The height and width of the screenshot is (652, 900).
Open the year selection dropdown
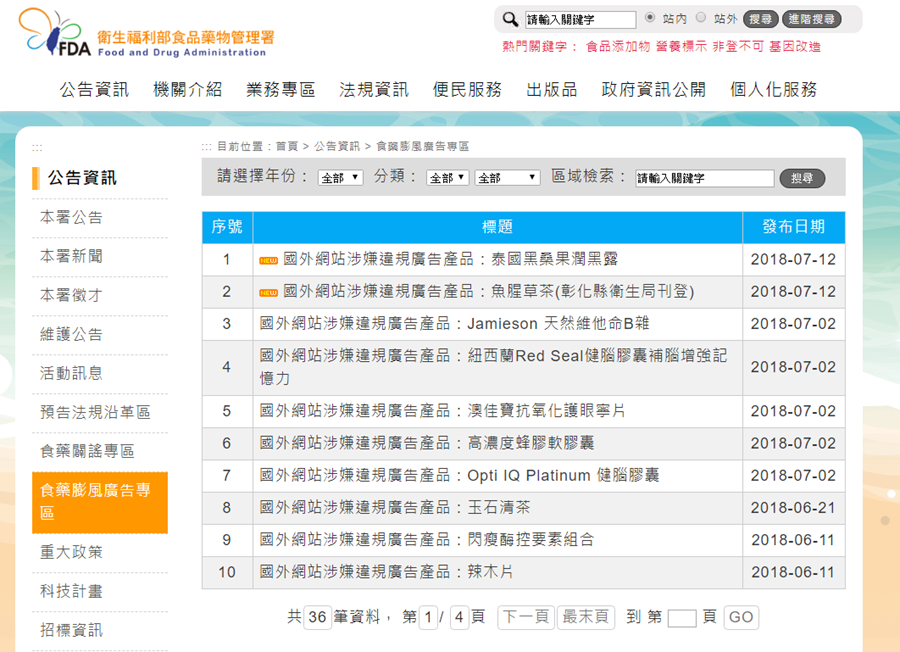click(x=340, y=178)
